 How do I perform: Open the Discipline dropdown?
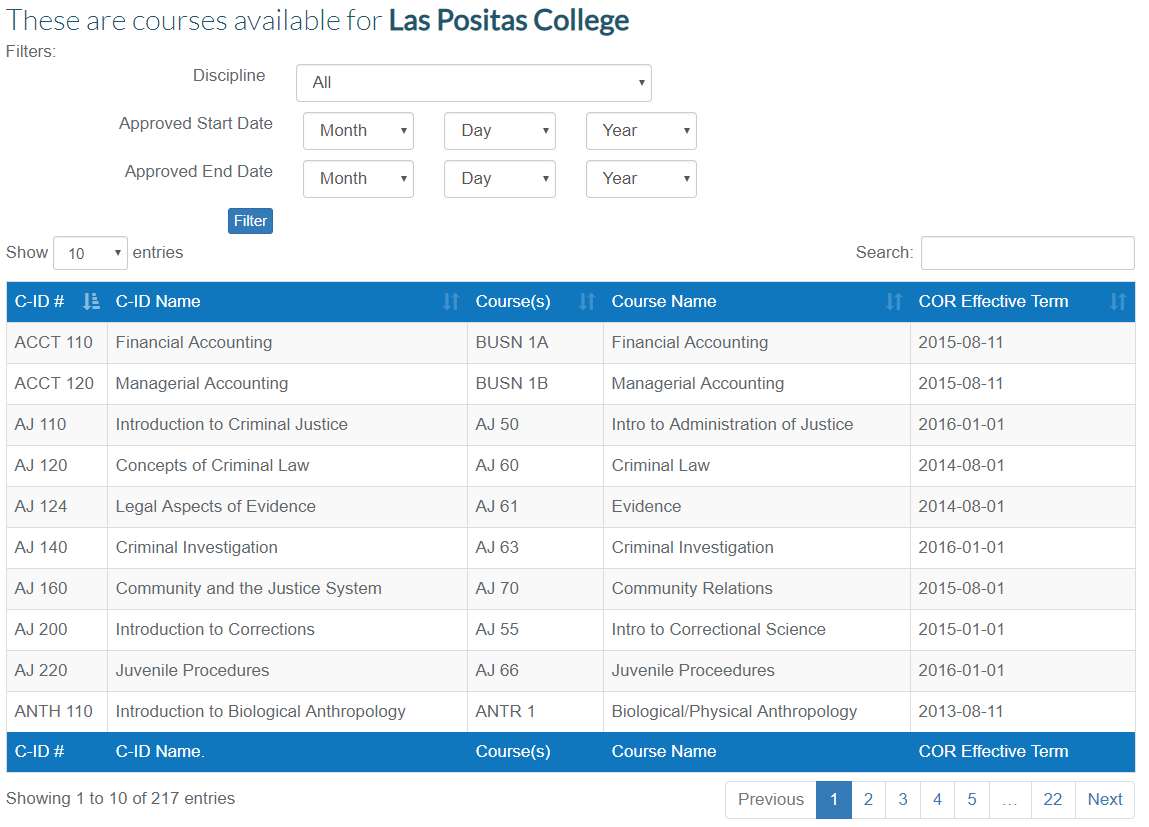click(x=473, y=83)
